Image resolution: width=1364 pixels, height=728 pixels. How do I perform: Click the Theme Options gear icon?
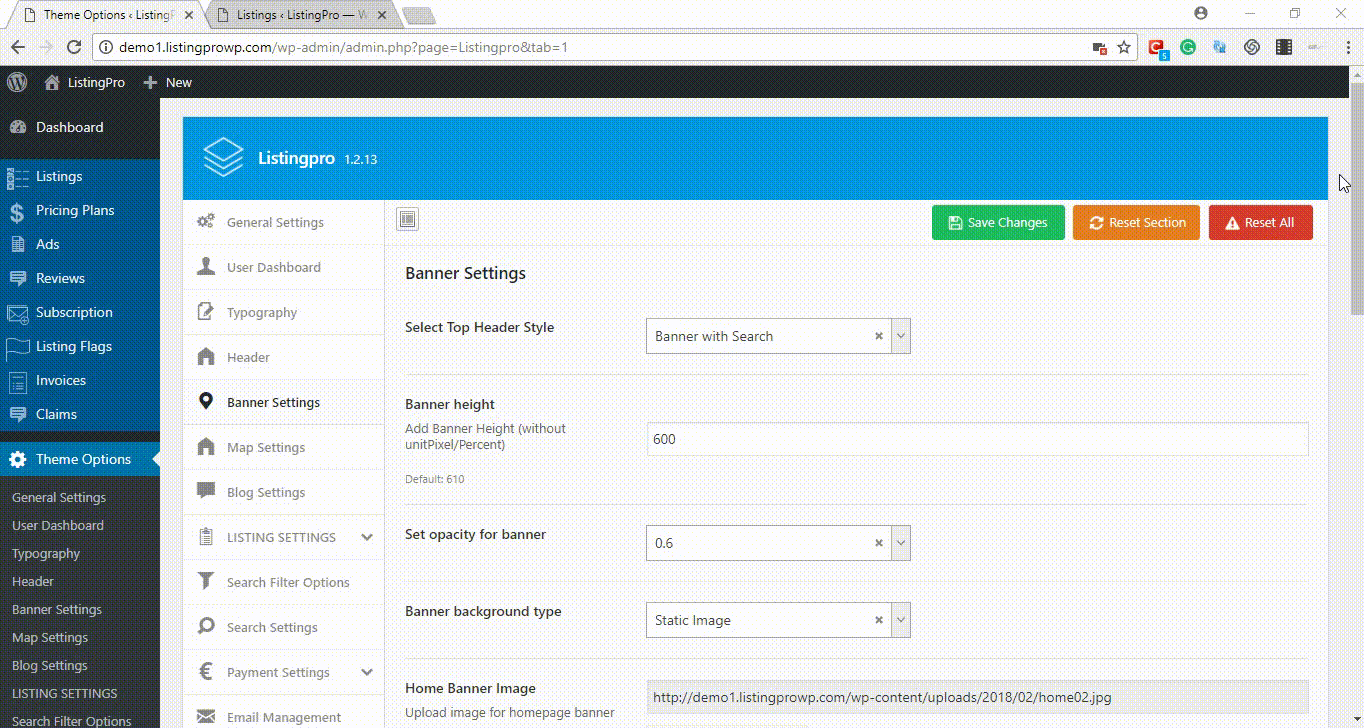coord(17,459)
